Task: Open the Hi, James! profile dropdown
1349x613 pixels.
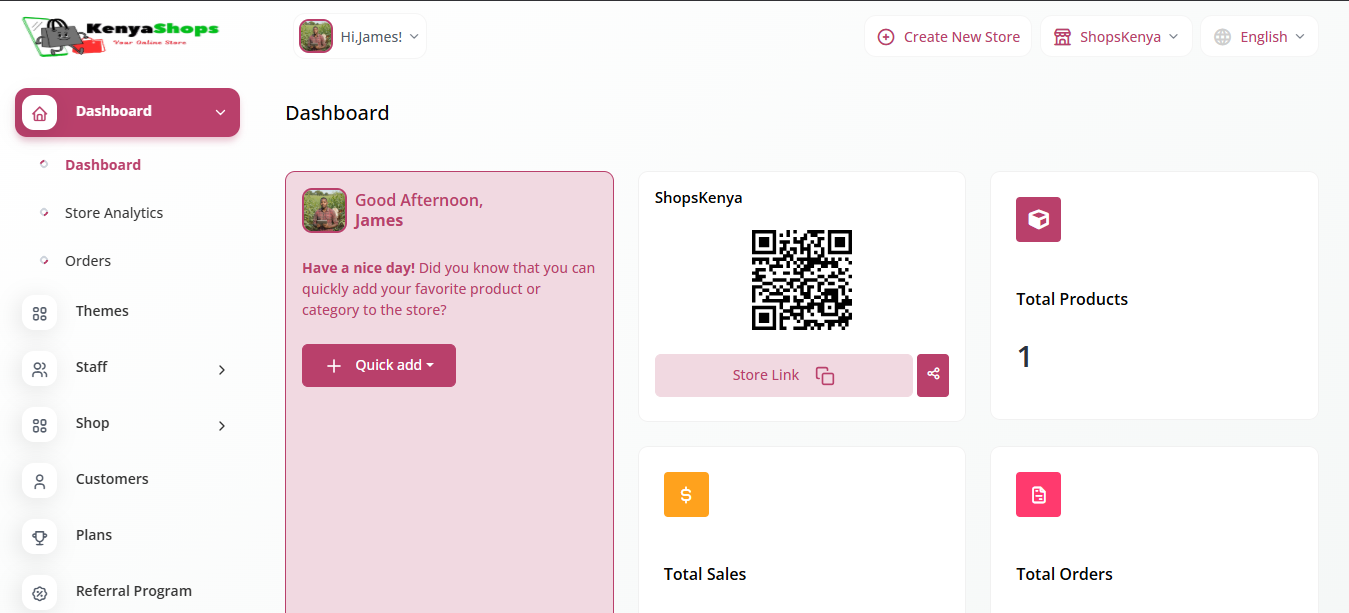Action: [360, 37]
